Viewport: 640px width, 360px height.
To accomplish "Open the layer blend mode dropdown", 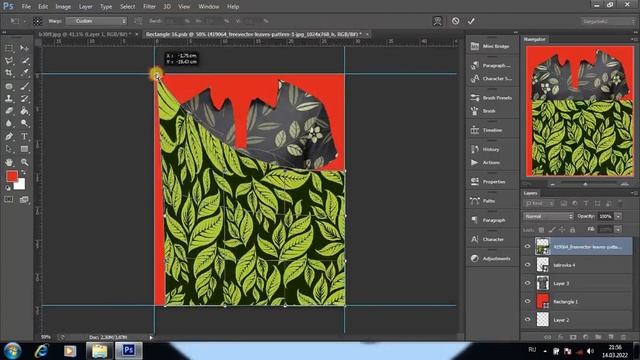I will (x=548, y=216).
